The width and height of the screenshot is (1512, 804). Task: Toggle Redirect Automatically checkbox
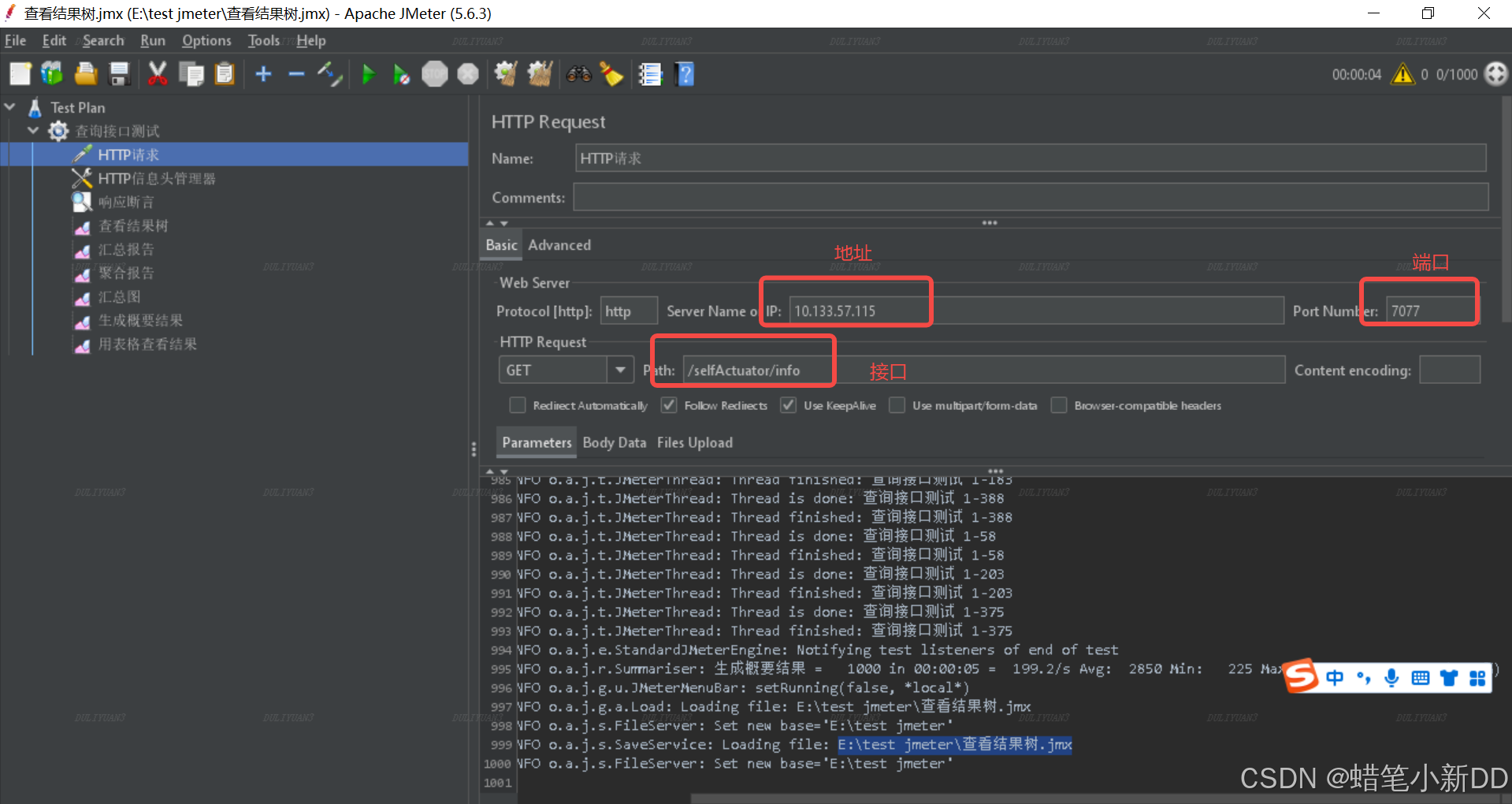pyautogui.click(x=517, y=405)
